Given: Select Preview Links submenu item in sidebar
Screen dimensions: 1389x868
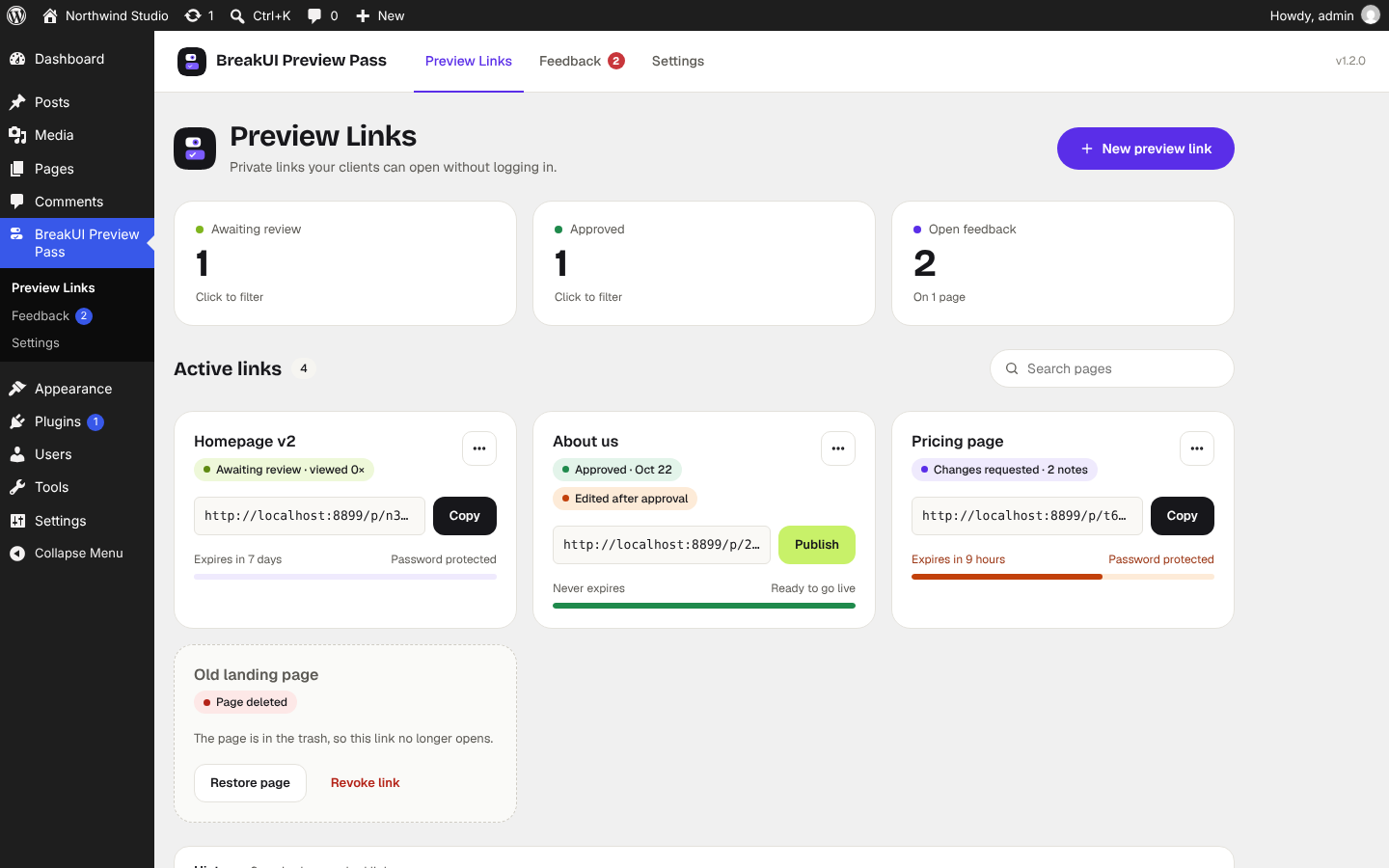Looking at the screenshot, I should pos(77,287).
